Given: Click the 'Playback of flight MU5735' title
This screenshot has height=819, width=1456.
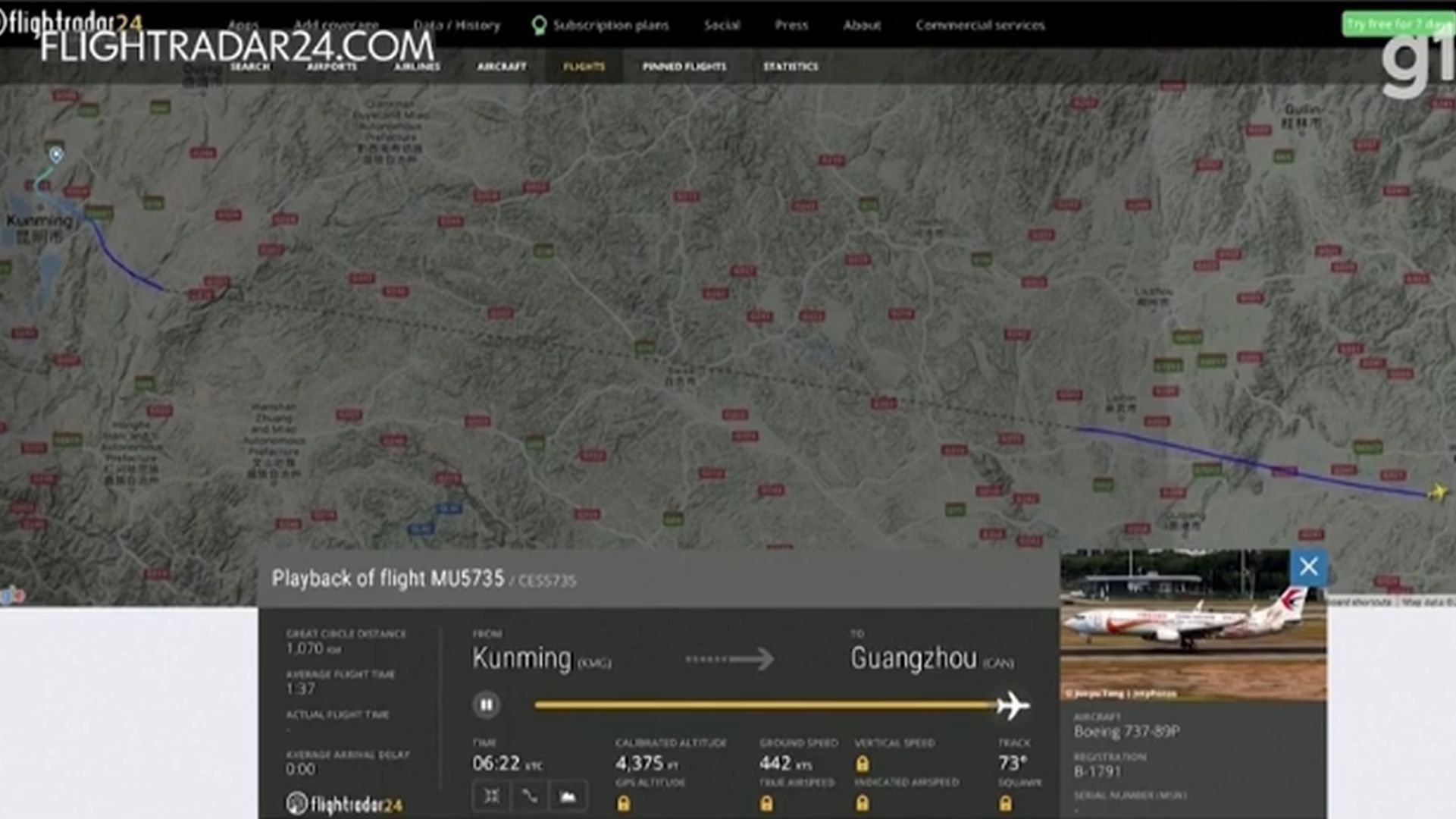Looking at the screenshot, I should coord(387,579).
